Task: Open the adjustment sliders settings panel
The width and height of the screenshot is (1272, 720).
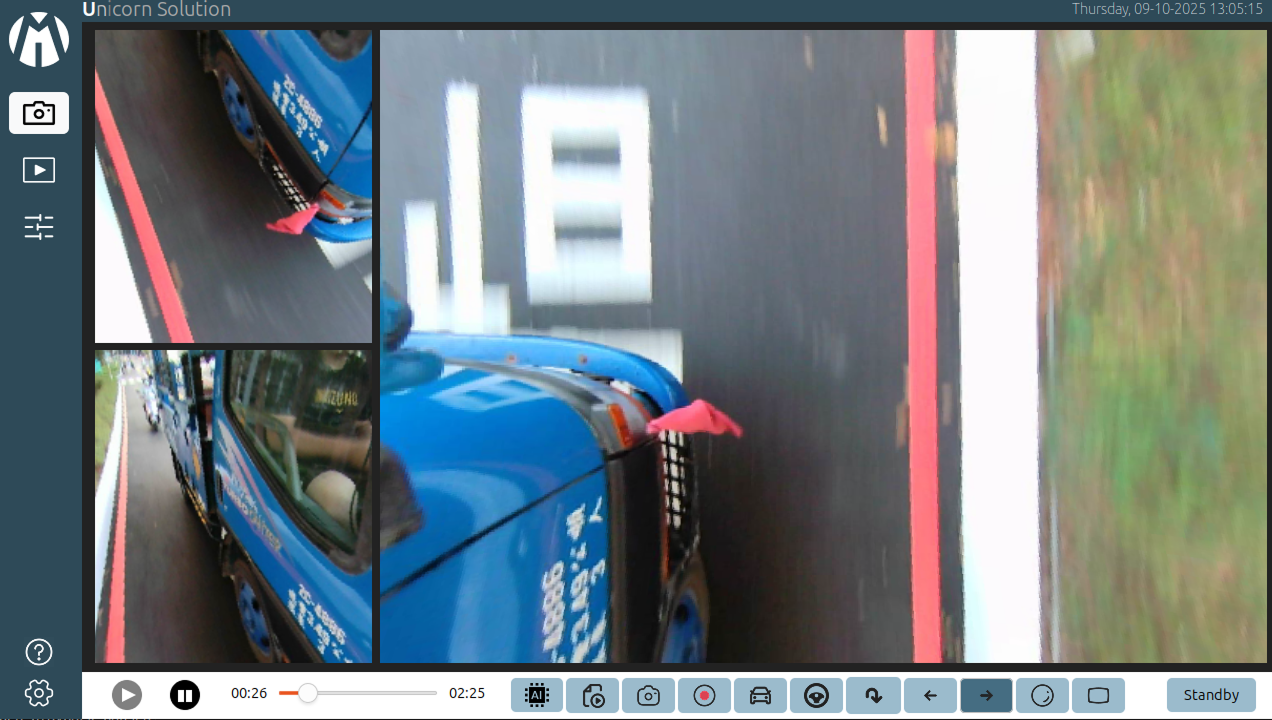Action: point(39,227)
